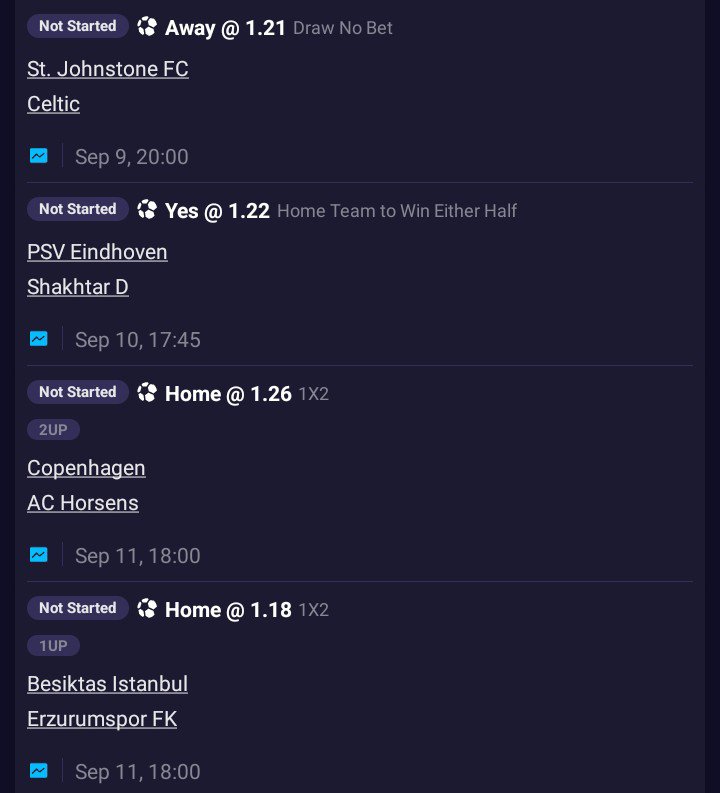Open Copenhagen team link
This screenshot has height=793, width=720.
point(86,468)
